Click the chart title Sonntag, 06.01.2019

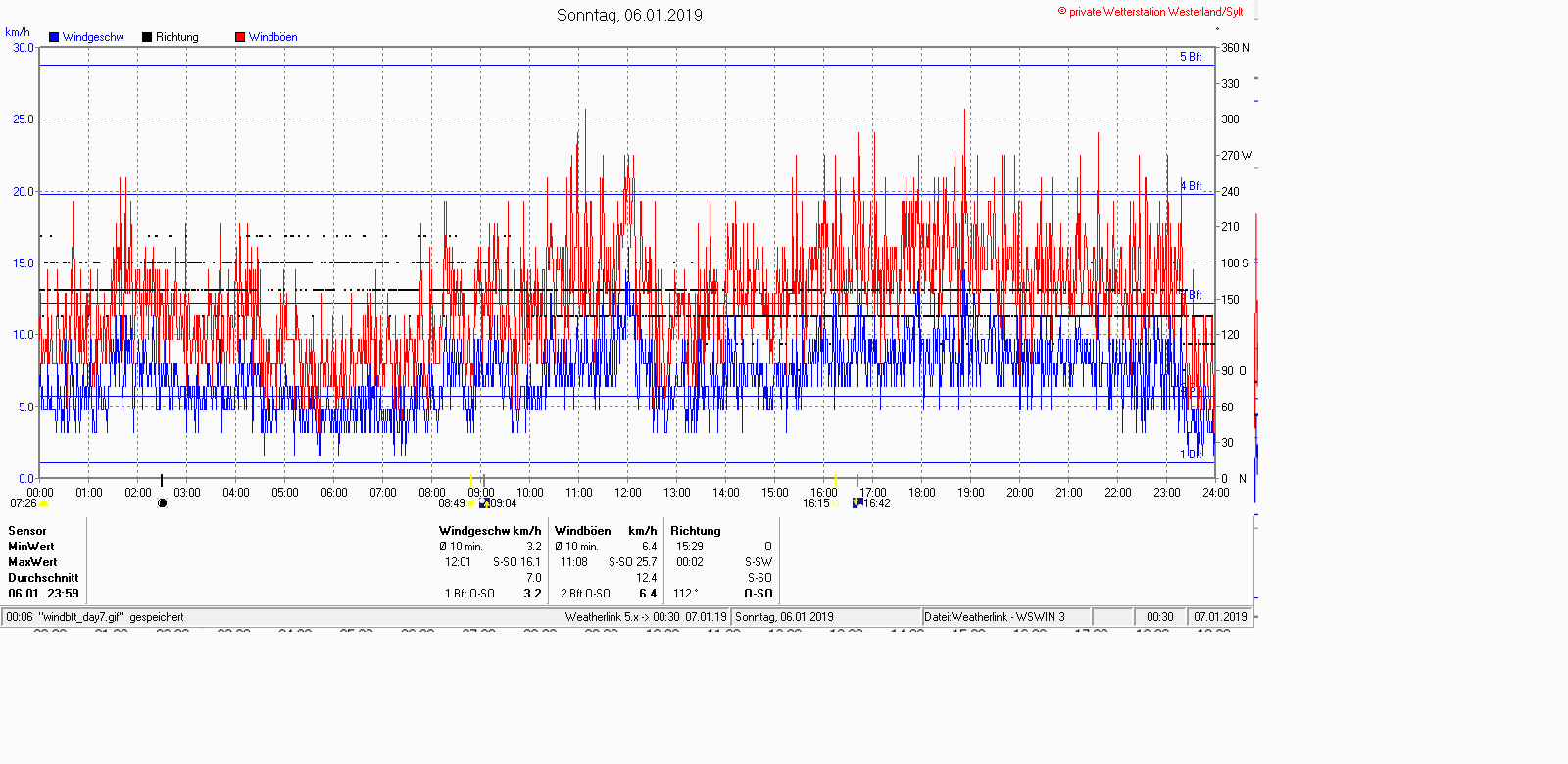(629, 15)
